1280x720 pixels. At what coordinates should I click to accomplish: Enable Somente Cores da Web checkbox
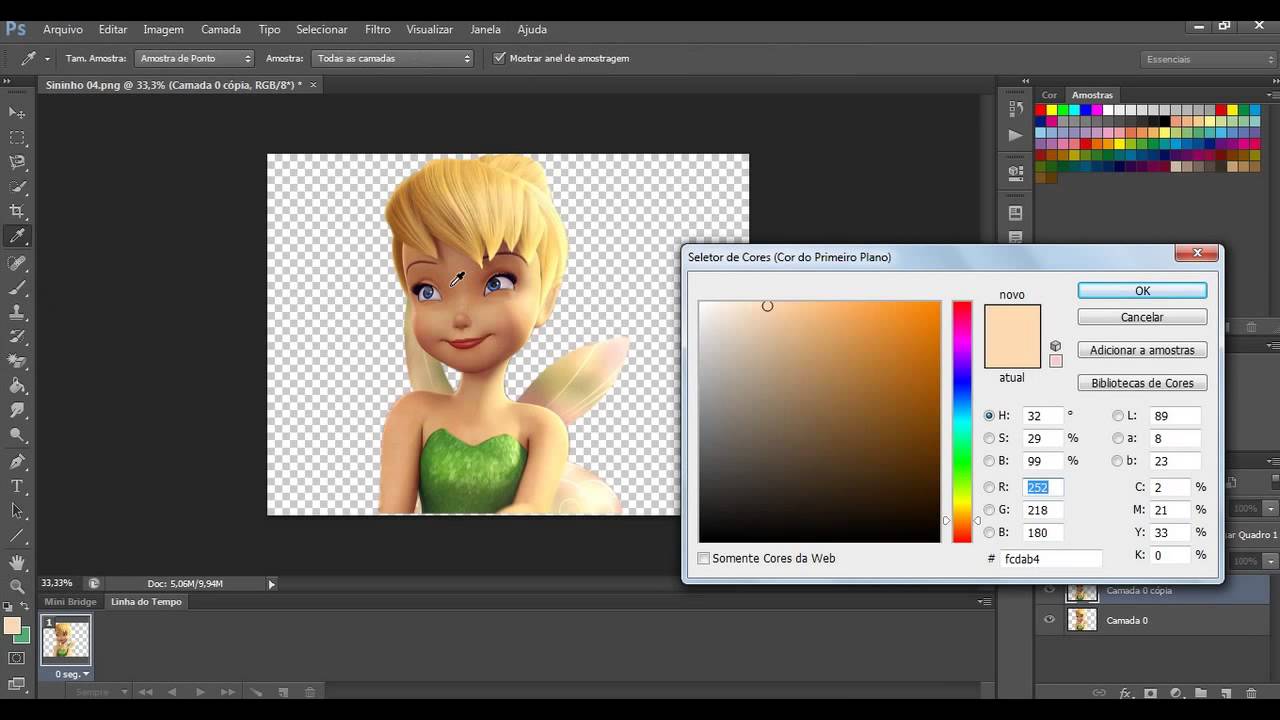tap(704, 558)
